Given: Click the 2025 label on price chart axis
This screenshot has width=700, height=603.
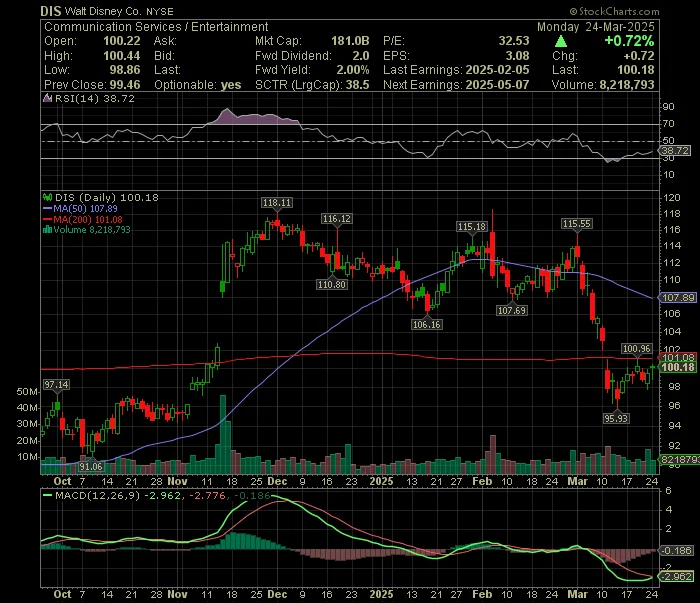Looking at the screenshot, I should click(x=381, y=482).
